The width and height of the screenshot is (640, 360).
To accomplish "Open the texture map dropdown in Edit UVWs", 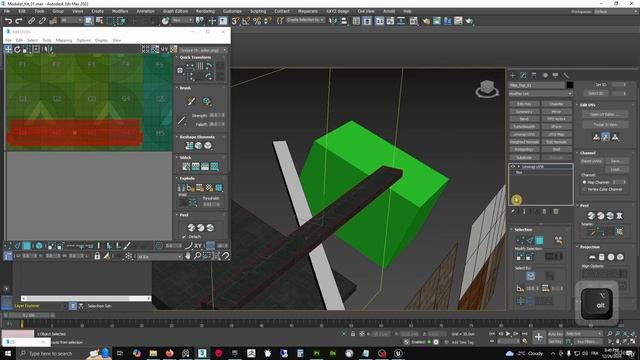I will click(203, 50).
